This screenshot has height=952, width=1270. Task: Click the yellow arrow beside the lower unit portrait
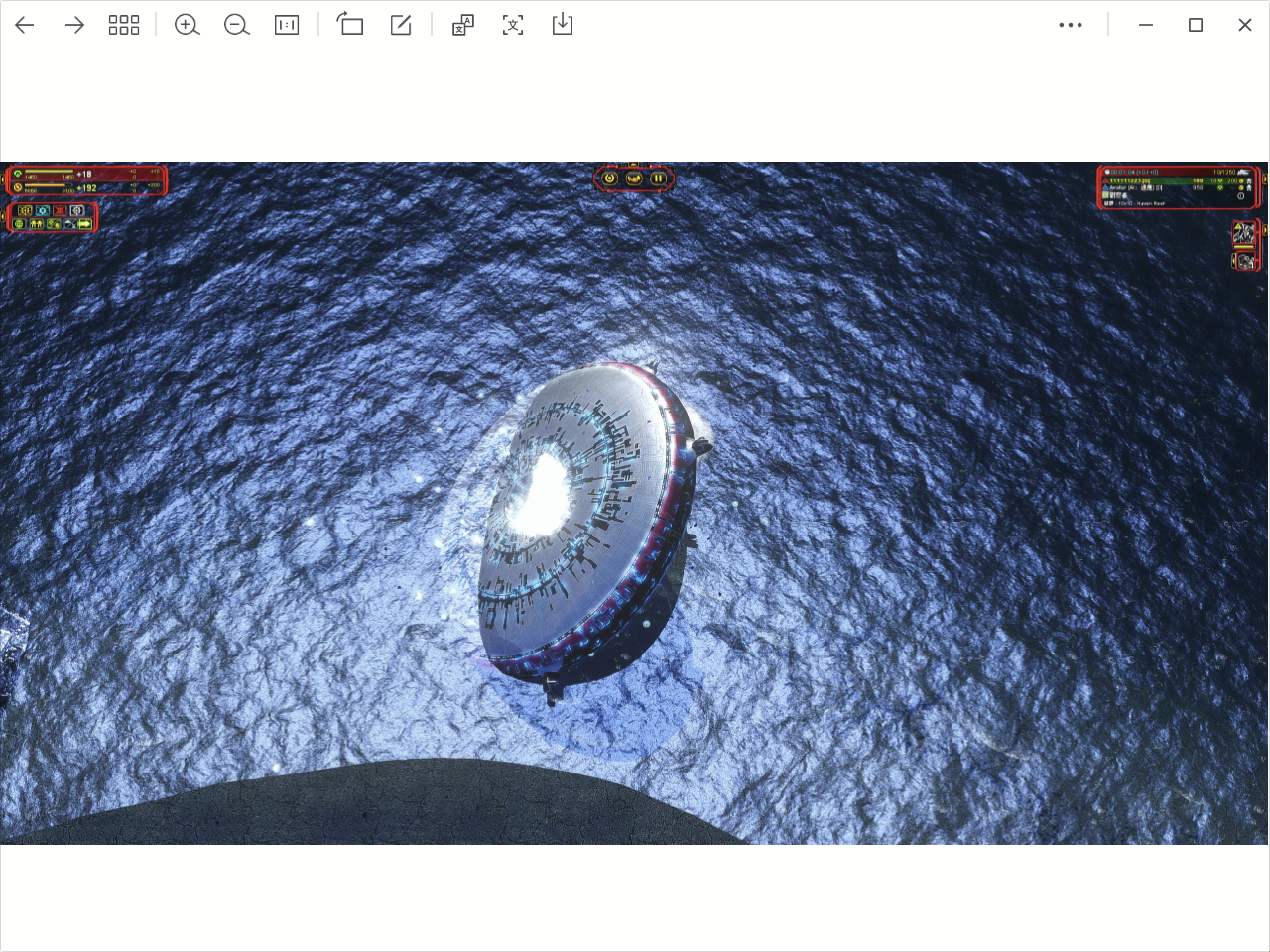(1233, 261)
